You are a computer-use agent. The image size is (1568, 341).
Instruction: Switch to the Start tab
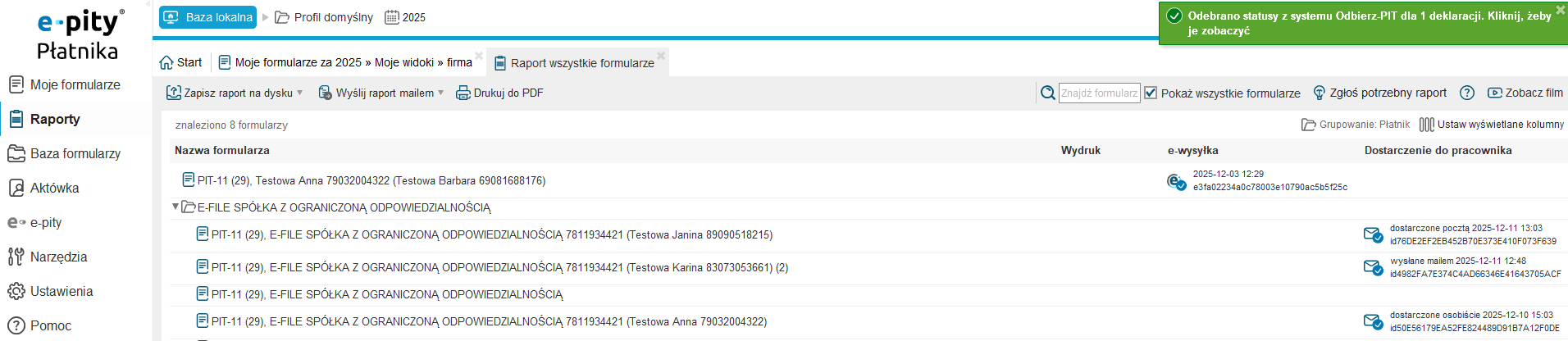[x=181, y=62]
